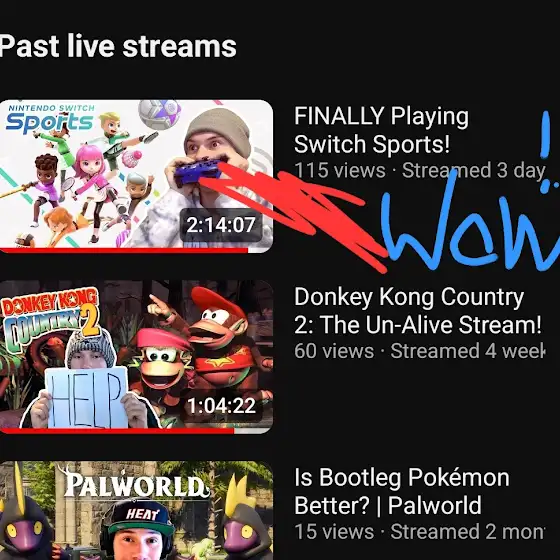Click the Switch Sports red watch-progress bar
The width and height of the screenshot is (560, 560).
(124, 250)
